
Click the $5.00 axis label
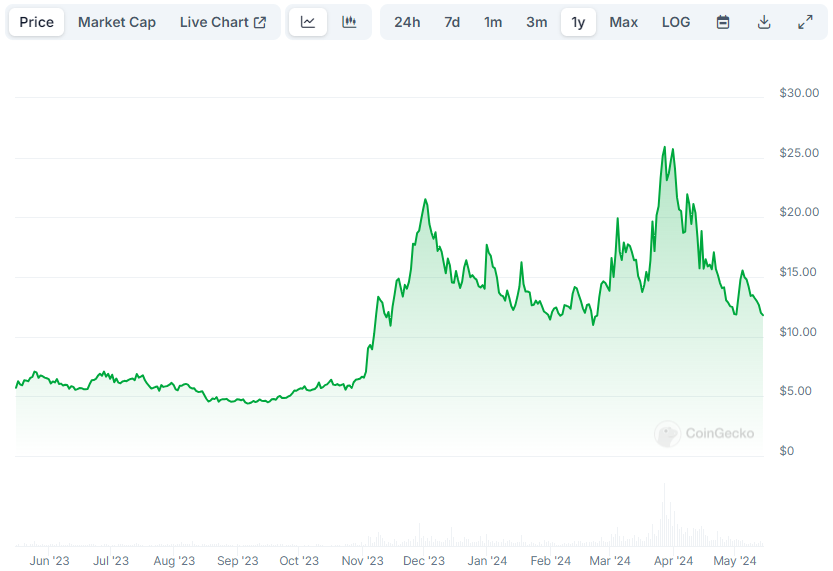pyautogui.click(x=795, y=391)
